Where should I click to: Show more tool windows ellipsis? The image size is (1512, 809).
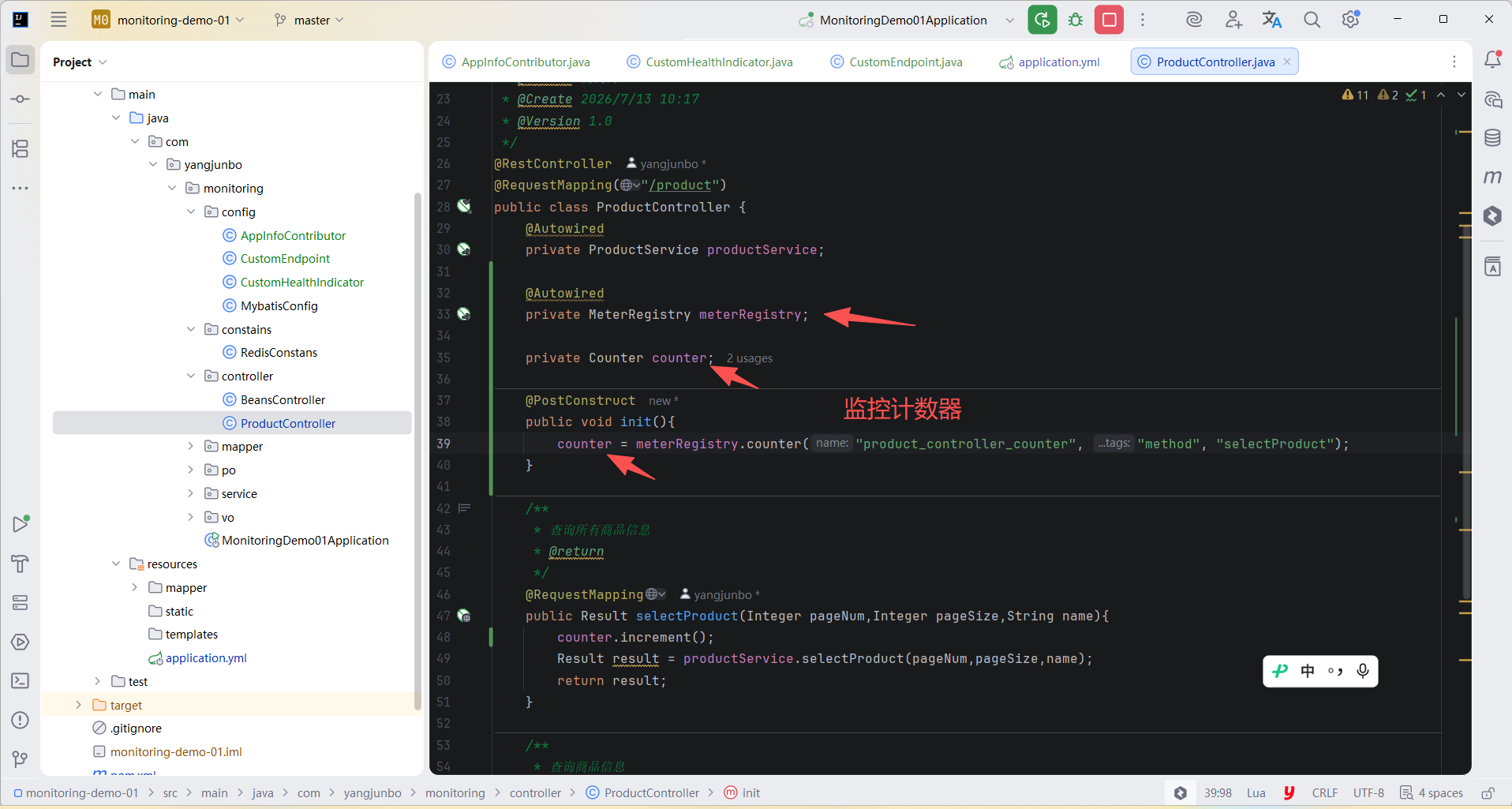(21, 188)
